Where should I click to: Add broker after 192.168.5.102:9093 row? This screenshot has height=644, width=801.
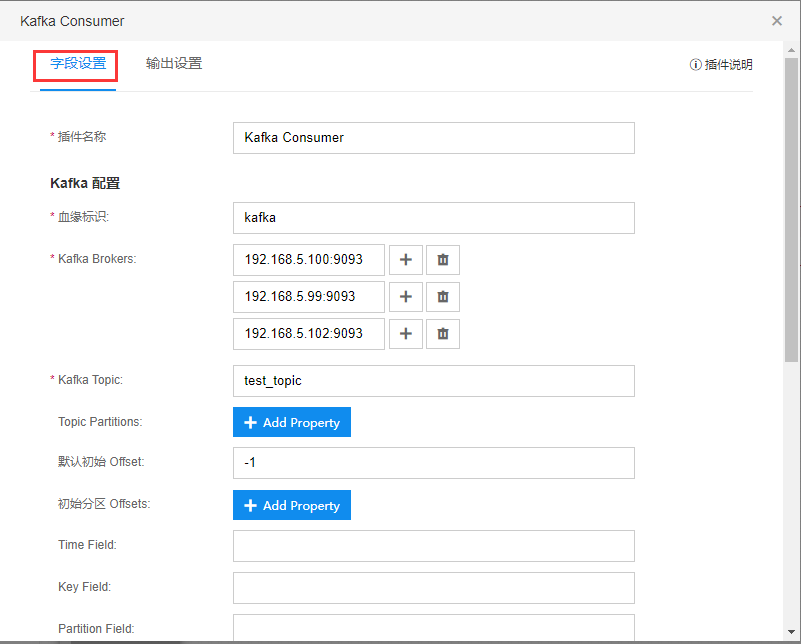coord(406,334)
